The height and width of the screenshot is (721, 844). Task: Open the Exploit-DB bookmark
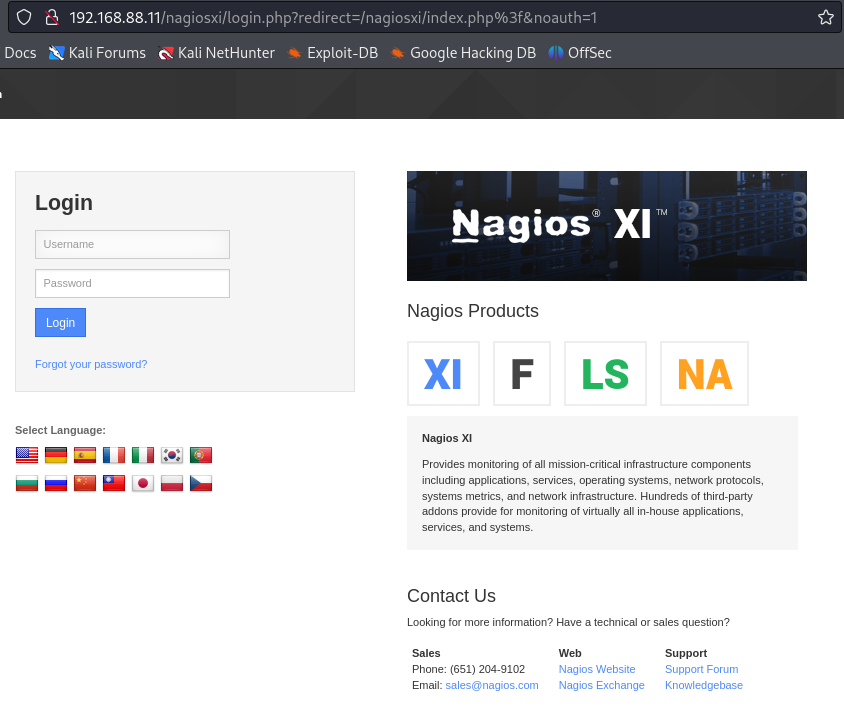click(x=332, y=53)
